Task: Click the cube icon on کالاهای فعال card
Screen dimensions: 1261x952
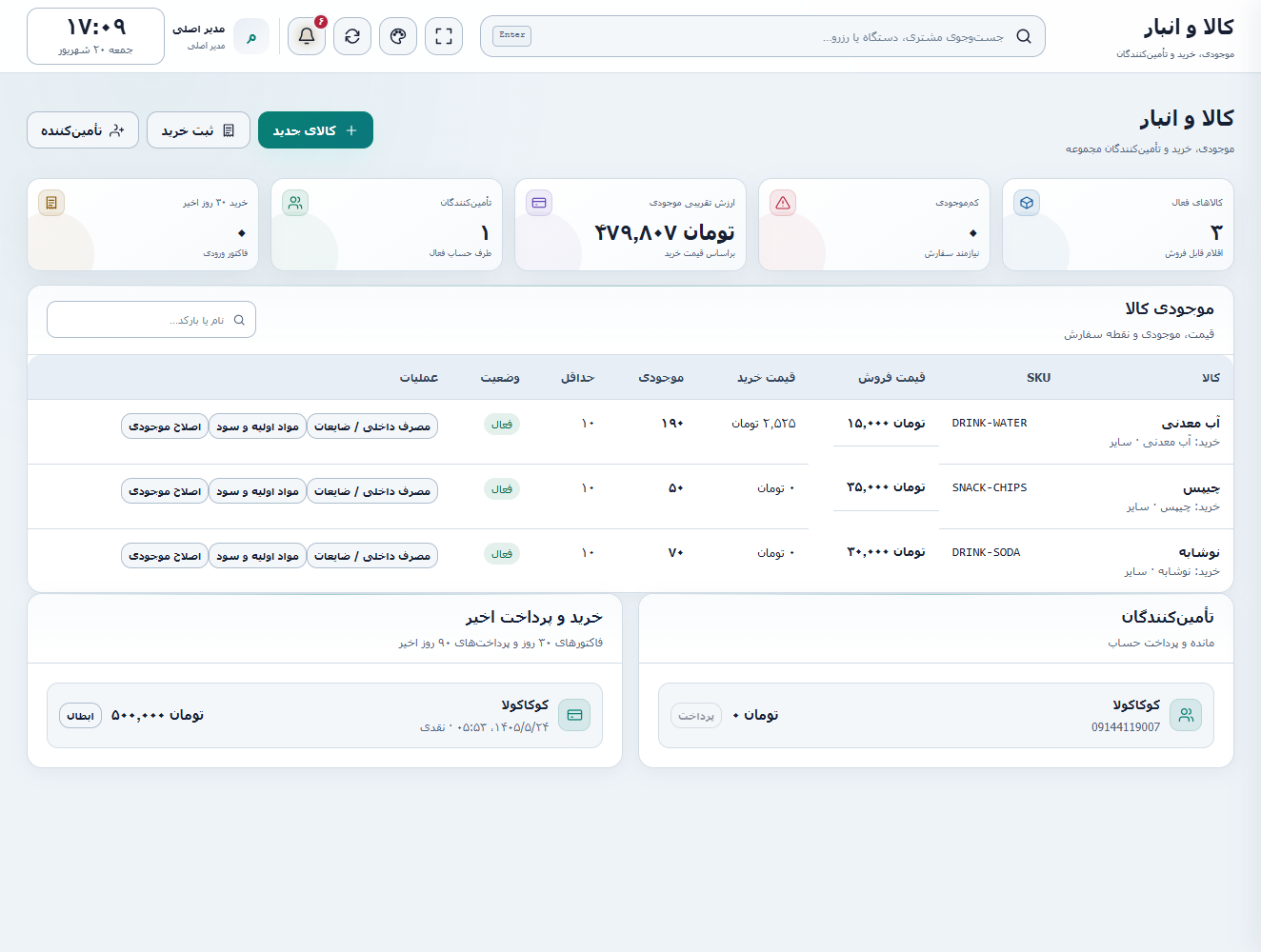Action: pos(1027,203)
